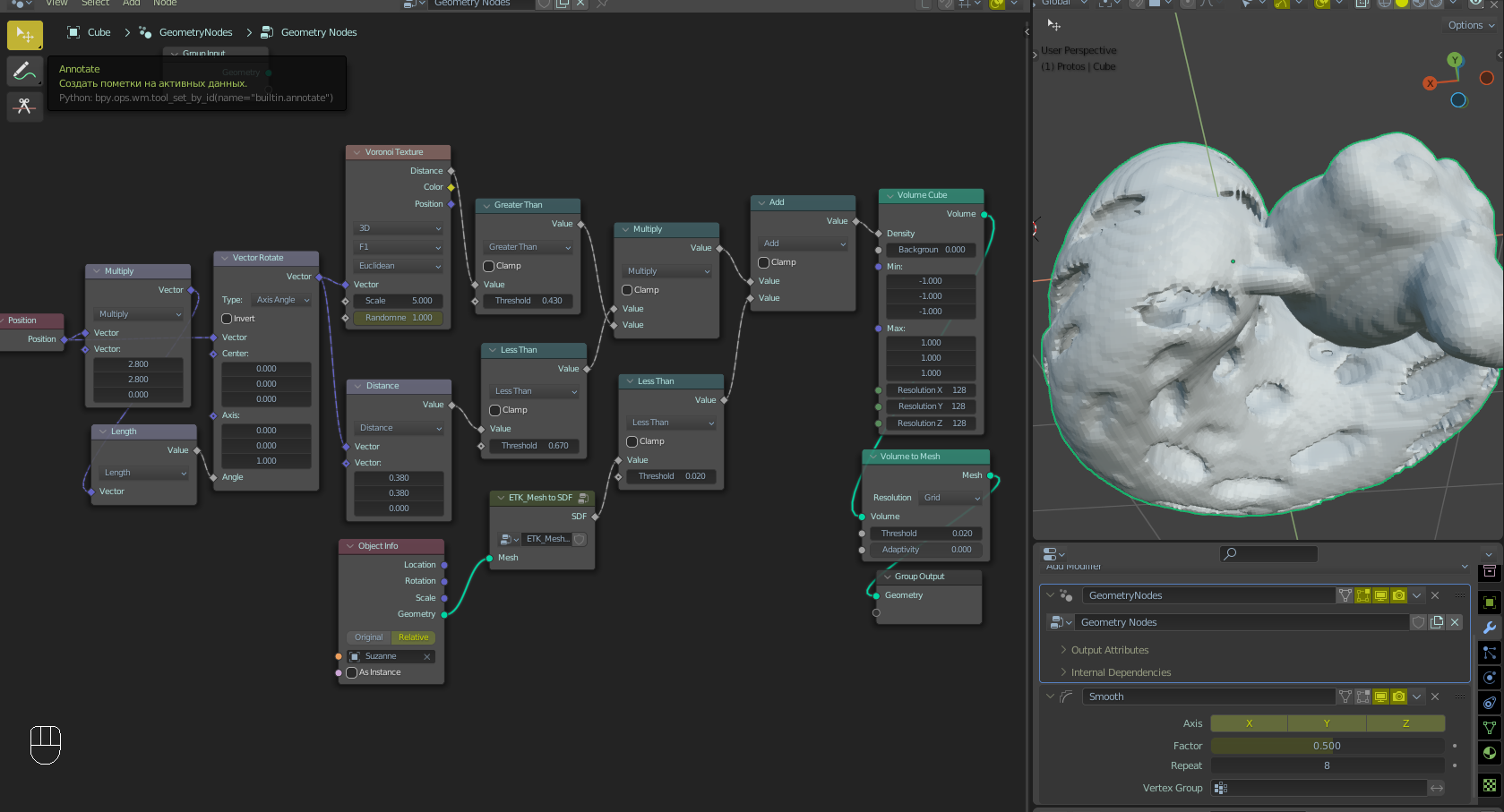Open the Particles properties tab icon
Image resolution: width=1504 pixels, height=812 pixels.
[1490, 653]
